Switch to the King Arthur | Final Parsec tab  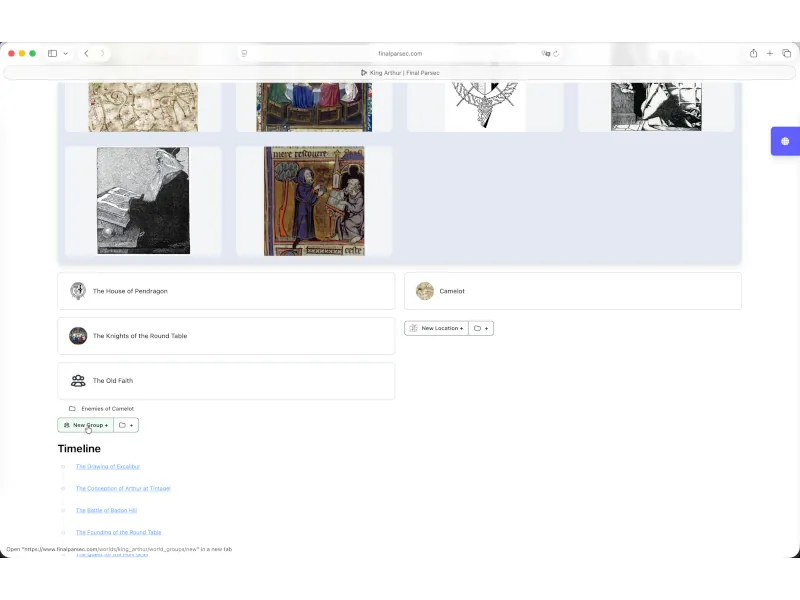pos(400,72)
